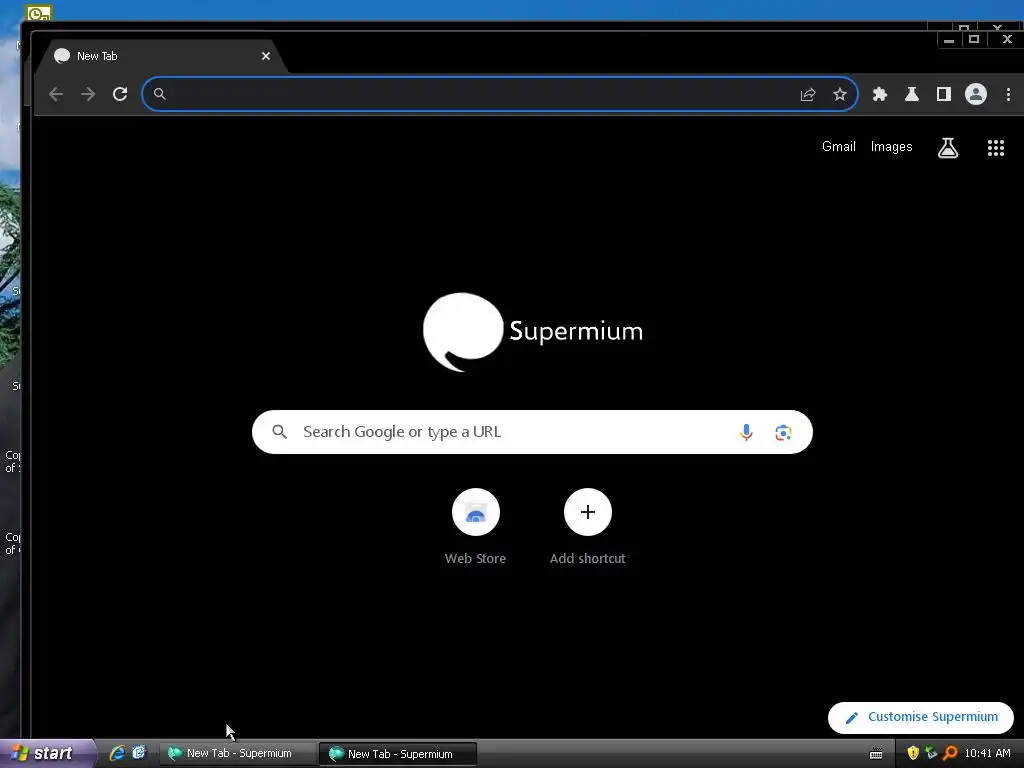Go back using the back arrow
This screenshot has width=1024, height=768.
coord(56,94)
